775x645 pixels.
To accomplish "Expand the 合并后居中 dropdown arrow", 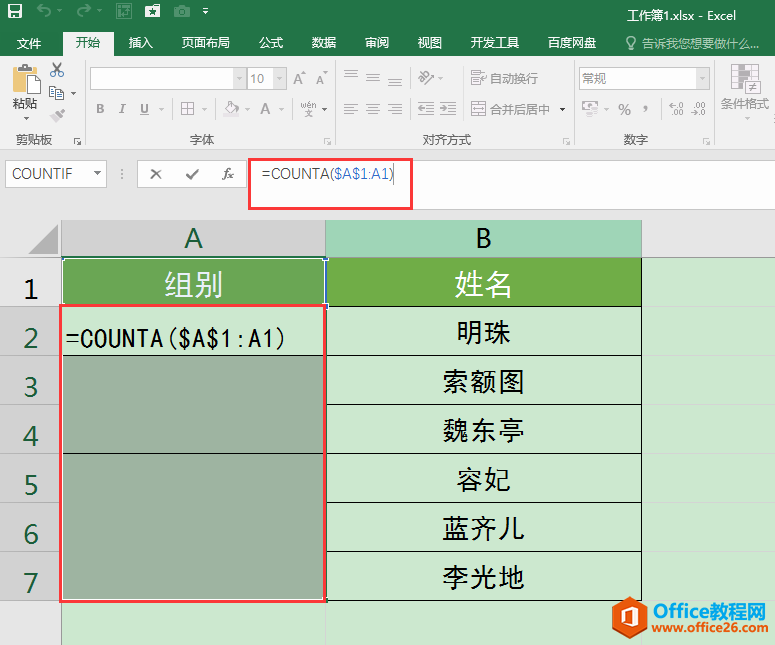I will point(562,109).
